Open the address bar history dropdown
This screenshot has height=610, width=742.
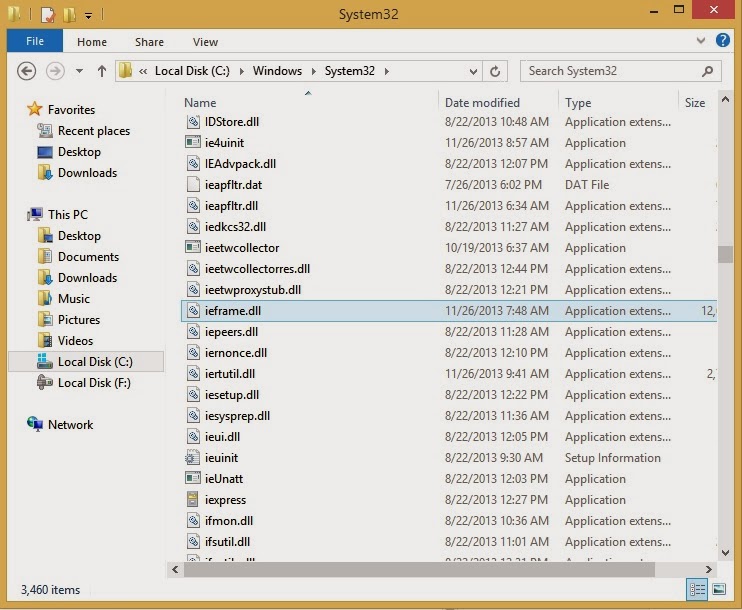click(473, 71)
